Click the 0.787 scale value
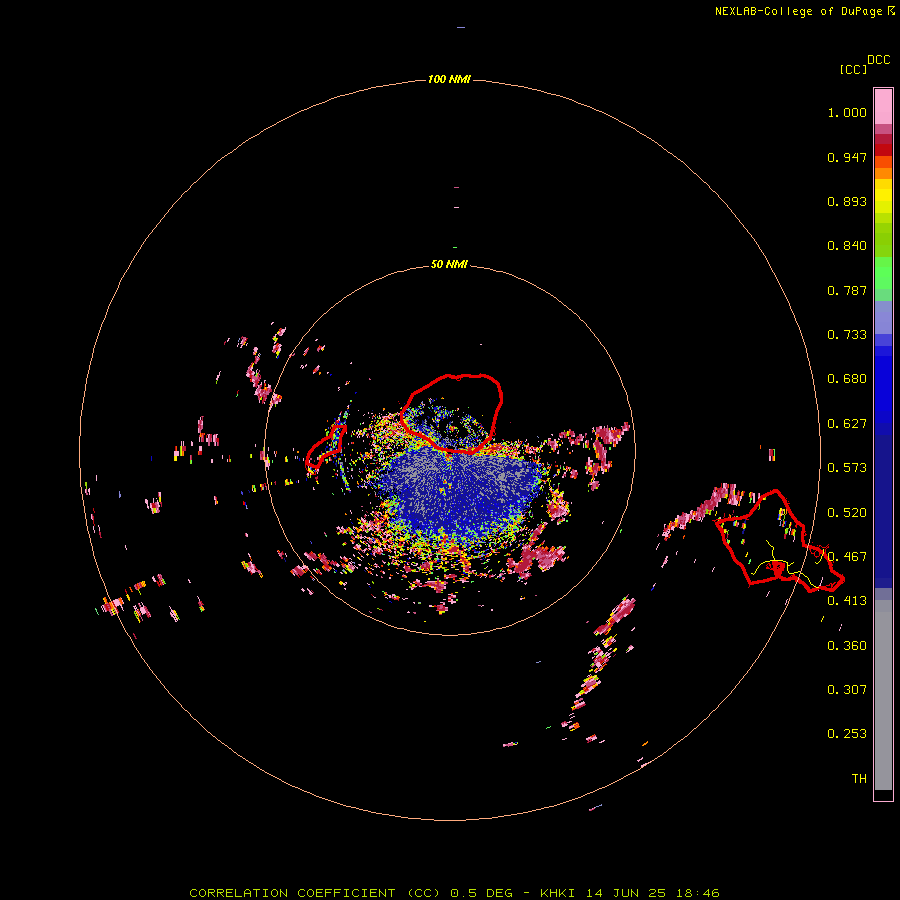The width and height of the screenshot is (900, 900). [847, 290]
